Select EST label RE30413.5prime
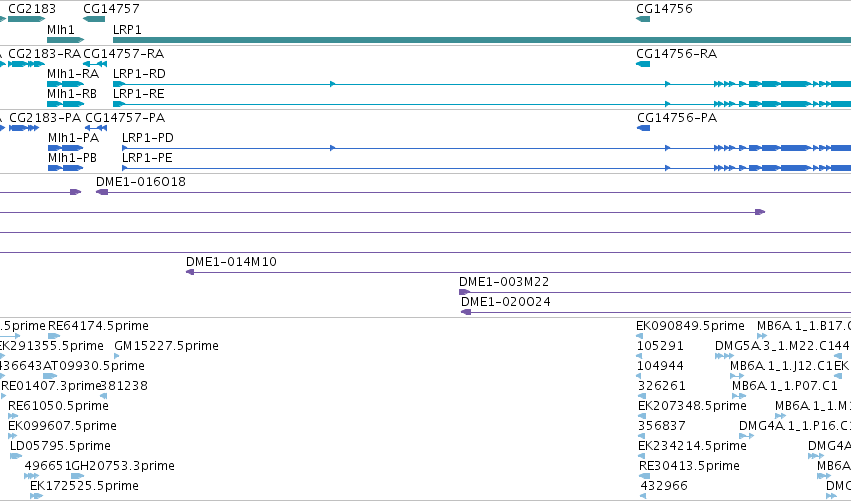The height and width of the screenshot is (501, 851). pyautogui.click(x=689, y=466)
